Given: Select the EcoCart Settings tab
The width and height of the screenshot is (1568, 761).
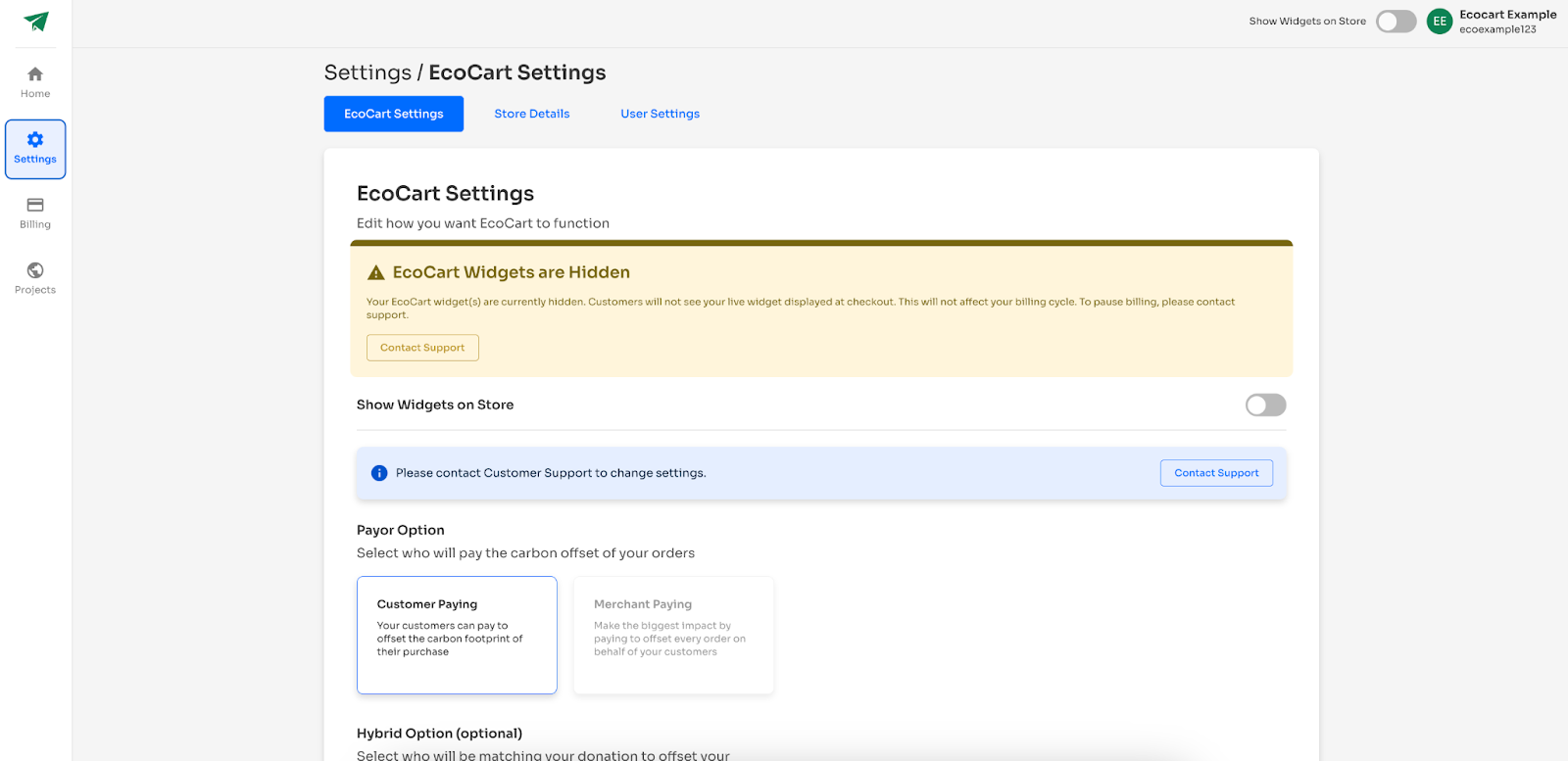Looking at the screenshot, I should 394,114.
